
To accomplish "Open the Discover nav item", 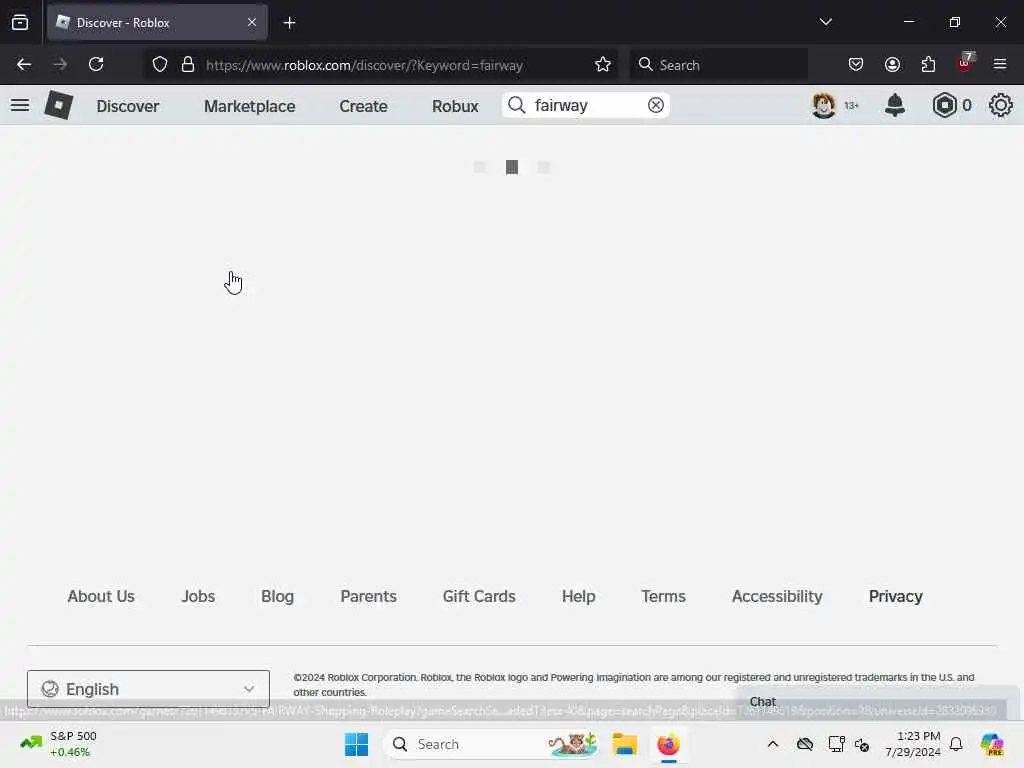I will point(127,106).
